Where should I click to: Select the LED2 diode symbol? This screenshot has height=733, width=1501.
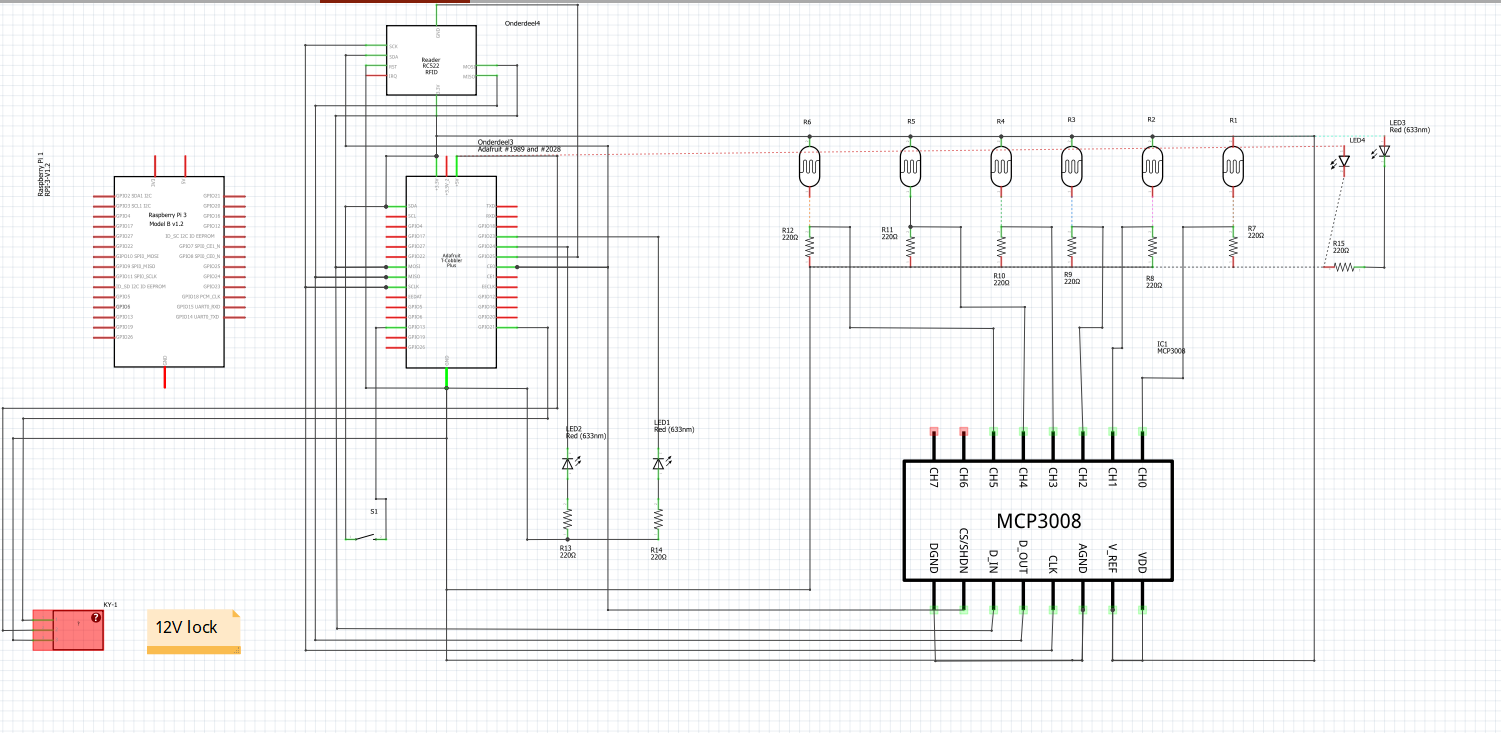(569, 462)
